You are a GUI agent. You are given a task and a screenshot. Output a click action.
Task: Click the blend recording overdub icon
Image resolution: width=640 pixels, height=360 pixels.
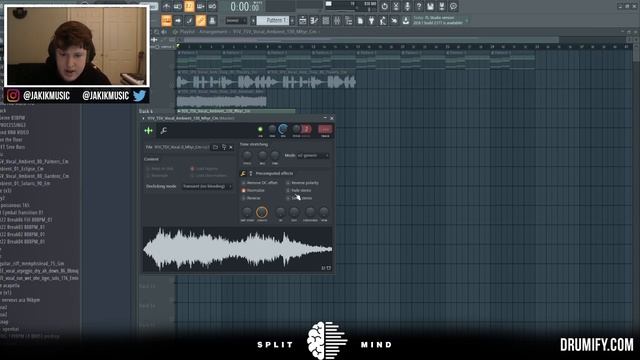[201, 6]
